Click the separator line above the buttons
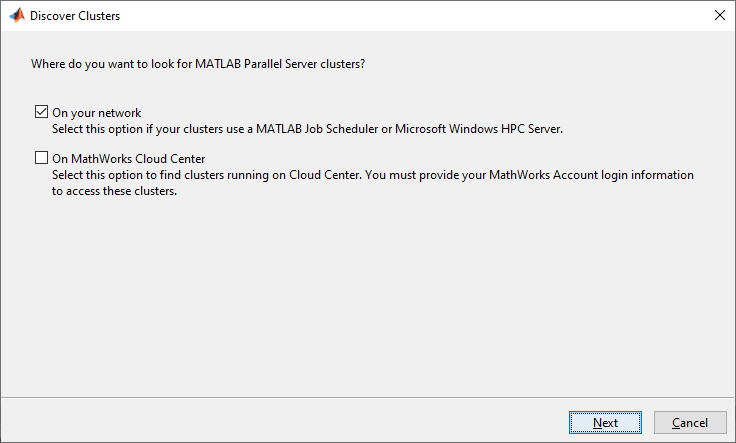Viewport: 736px width, 443px height. pyautogui.click(x=368, y=396)
